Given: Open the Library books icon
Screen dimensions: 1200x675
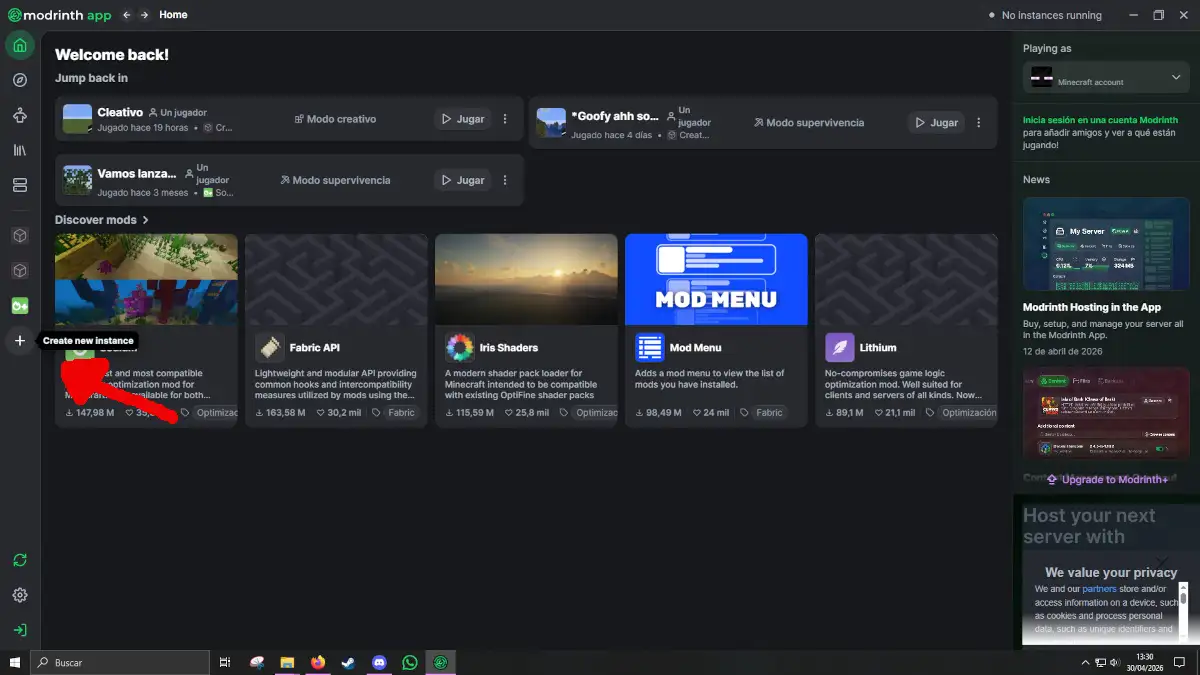Looking at the screenshot, I should coord(20,150).
